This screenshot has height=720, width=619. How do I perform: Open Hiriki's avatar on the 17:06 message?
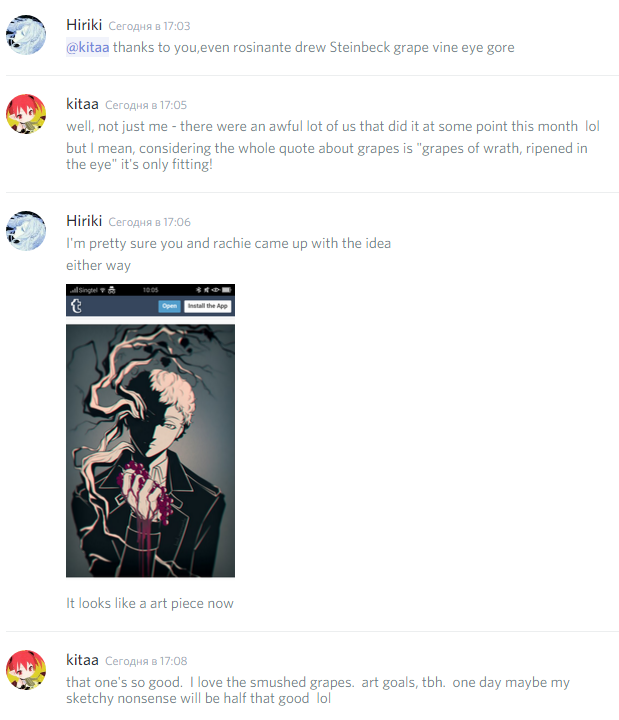(26, 231)
